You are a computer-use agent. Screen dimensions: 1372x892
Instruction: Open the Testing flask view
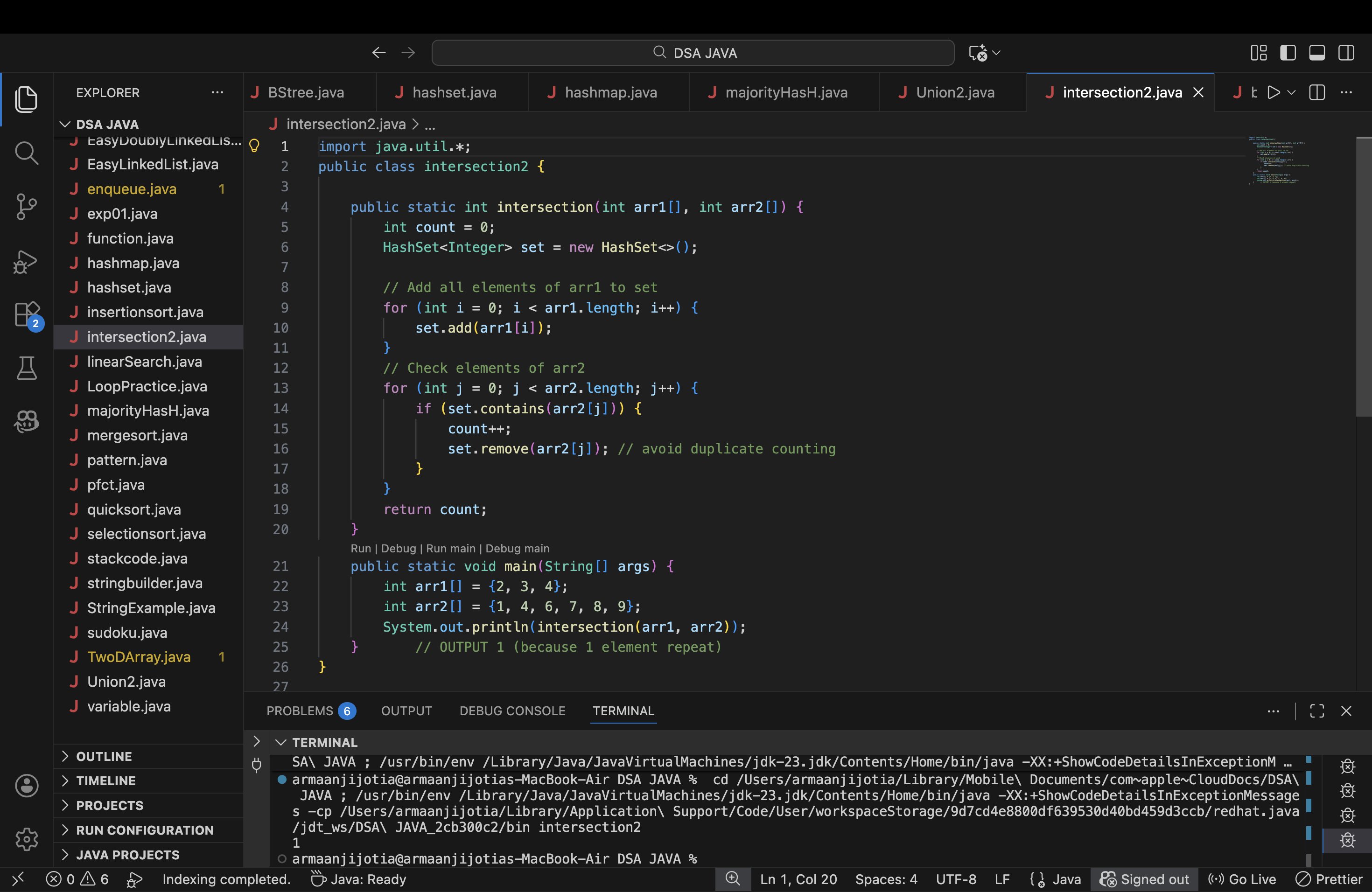[x=26, y=368]
